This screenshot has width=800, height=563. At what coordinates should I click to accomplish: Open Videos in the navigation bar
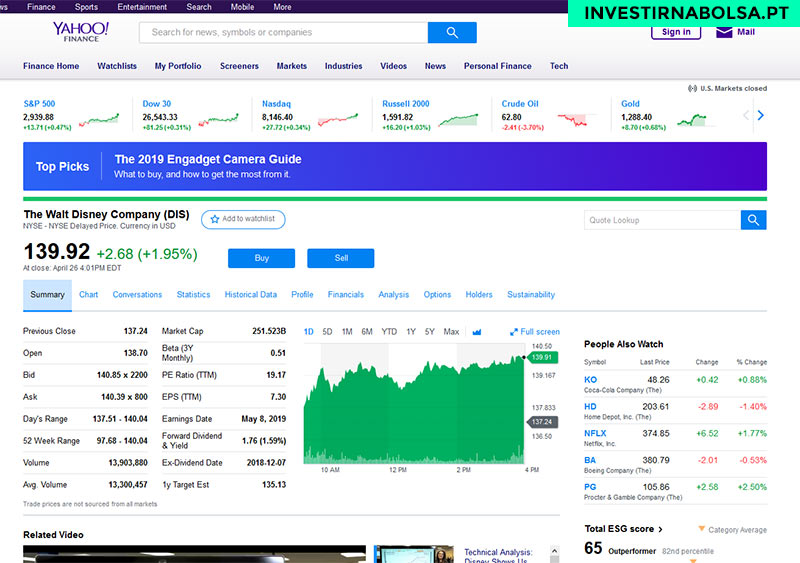pos(393,66)
